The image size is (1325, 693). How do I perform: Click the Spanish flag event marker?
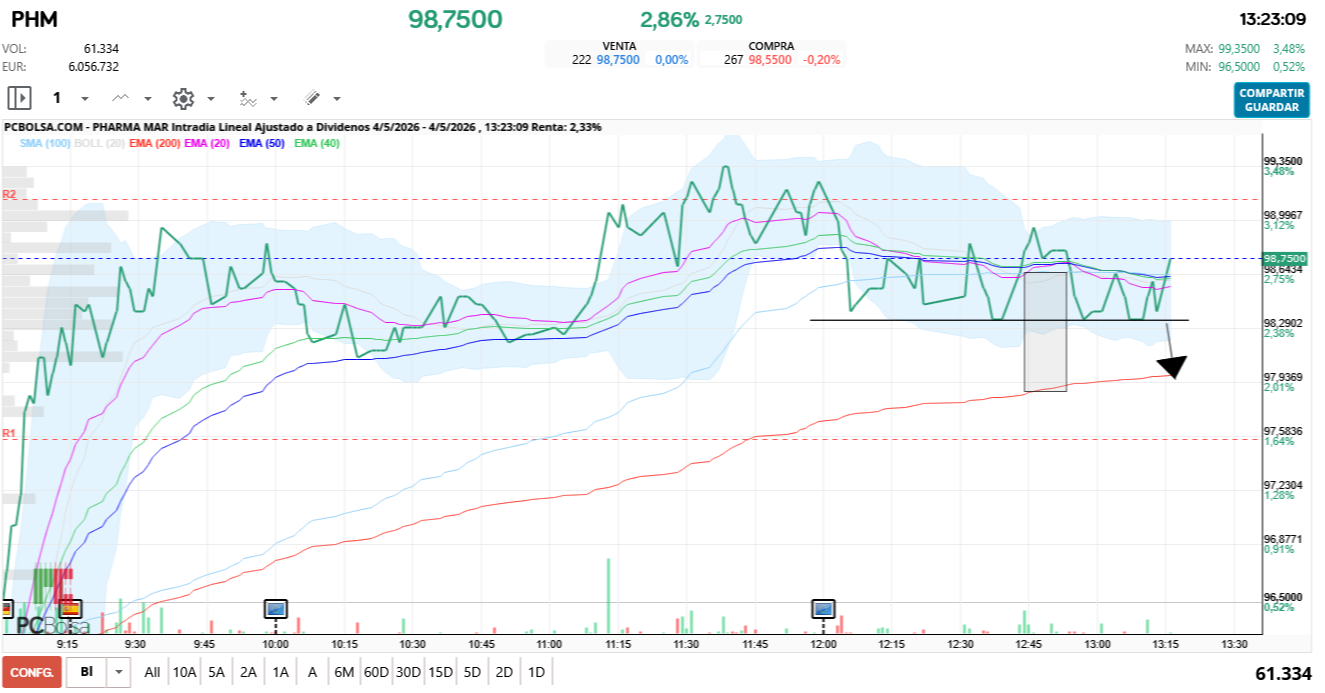(70, 607)
